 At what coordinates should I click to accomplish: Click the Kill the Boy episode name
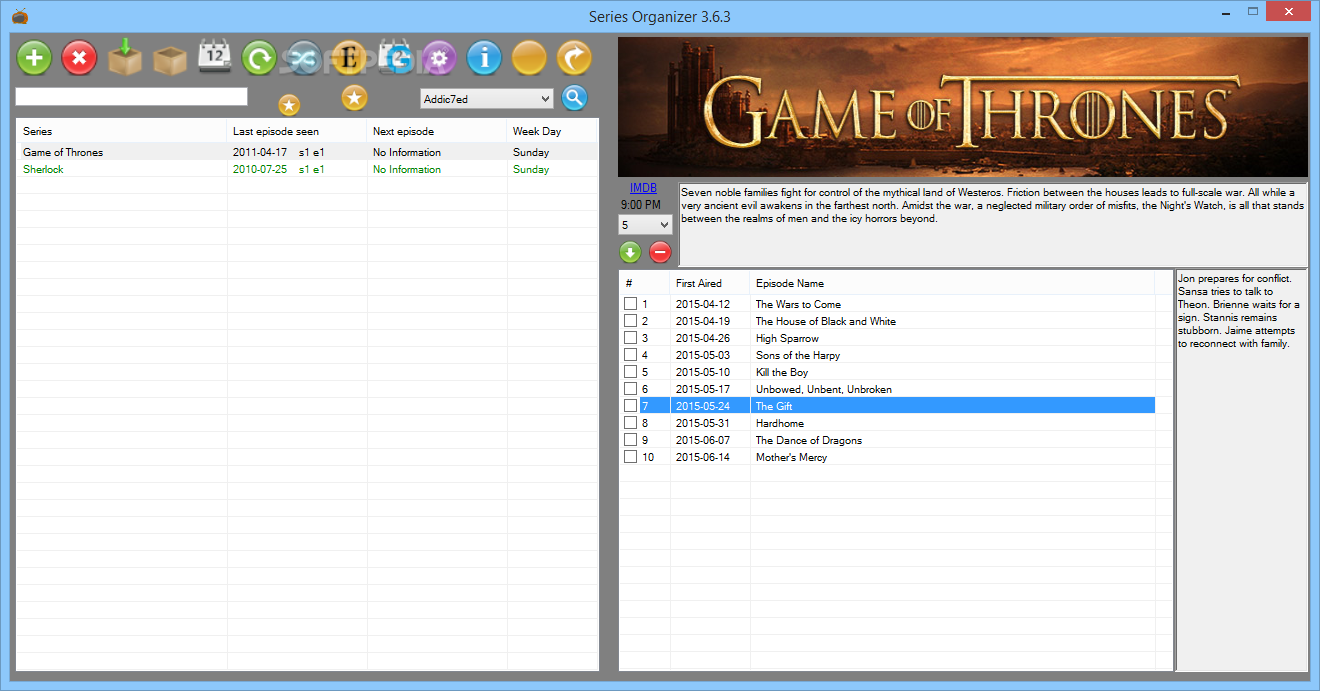click(782, 372)
